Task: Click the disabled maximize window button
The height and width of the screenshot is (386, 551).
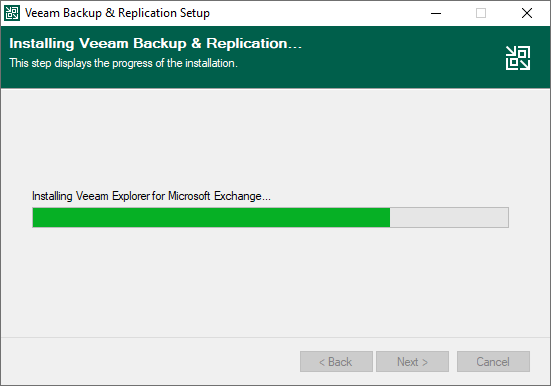Action: tap(481, 13)
